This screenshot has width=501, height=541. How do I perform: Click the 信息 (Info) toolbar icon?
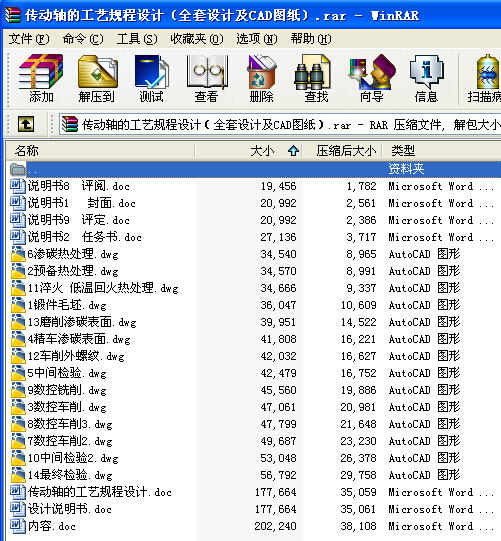(426, 78)
